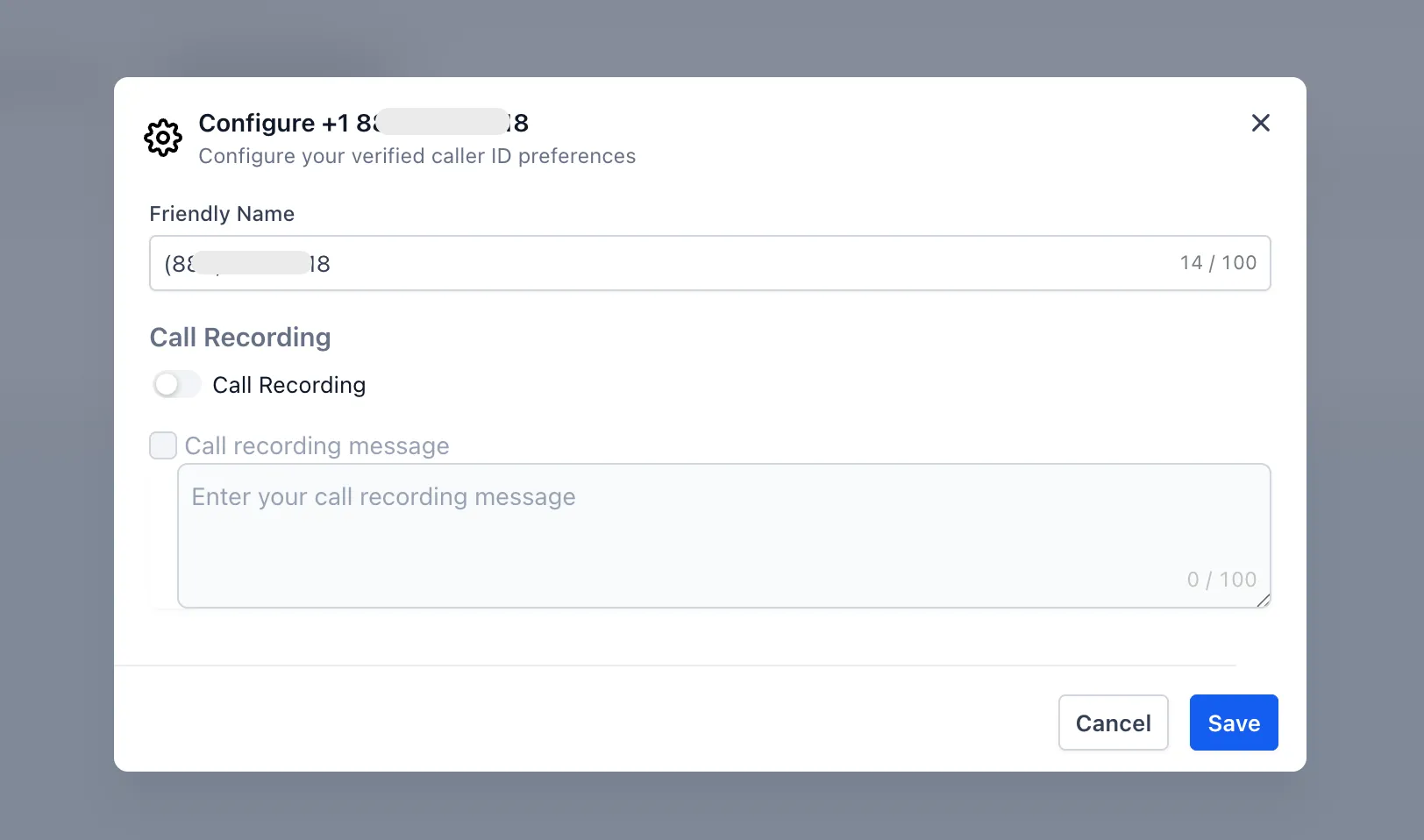Click the Friendly Name label
Image resolution: width=1424 pixels, height=840 pixels.
222,213
